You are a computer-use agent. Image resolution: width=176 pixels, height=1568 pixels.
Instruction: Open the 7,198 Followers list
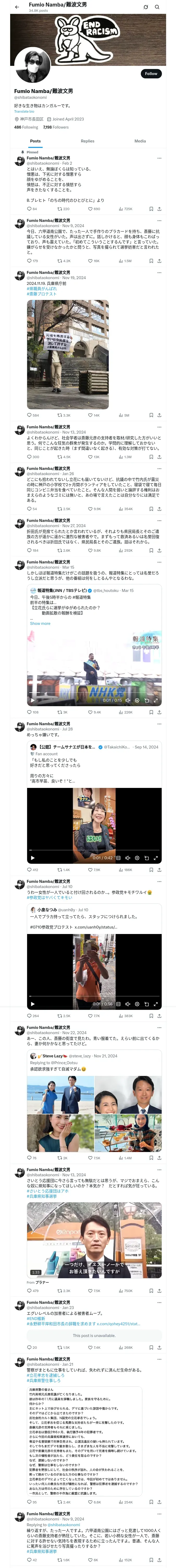[x=56, y=127]
